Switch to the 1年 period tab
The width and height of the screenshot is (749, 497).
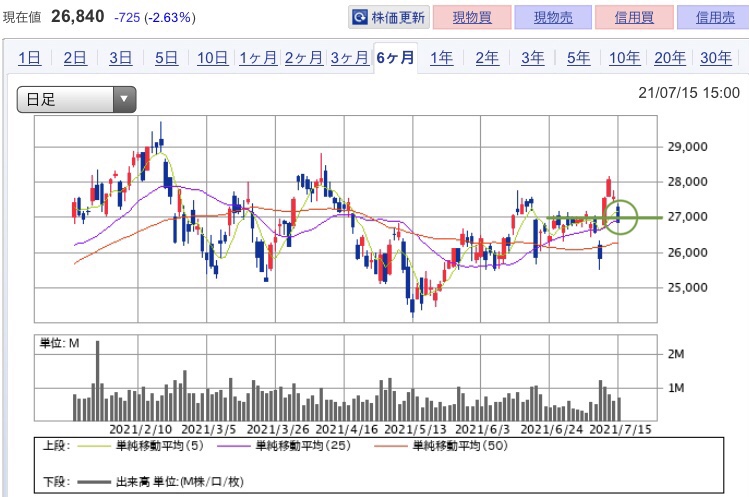click(441, 58)
